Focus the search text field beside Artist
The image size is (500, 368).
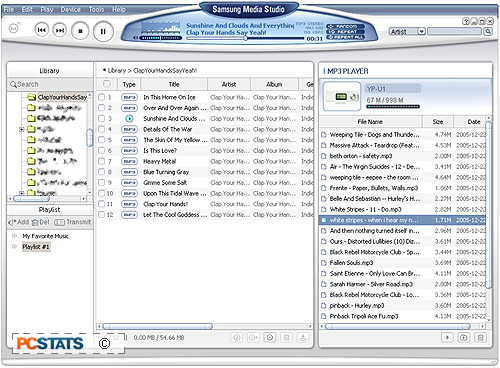pyautogui.click(x=455, y=32)
